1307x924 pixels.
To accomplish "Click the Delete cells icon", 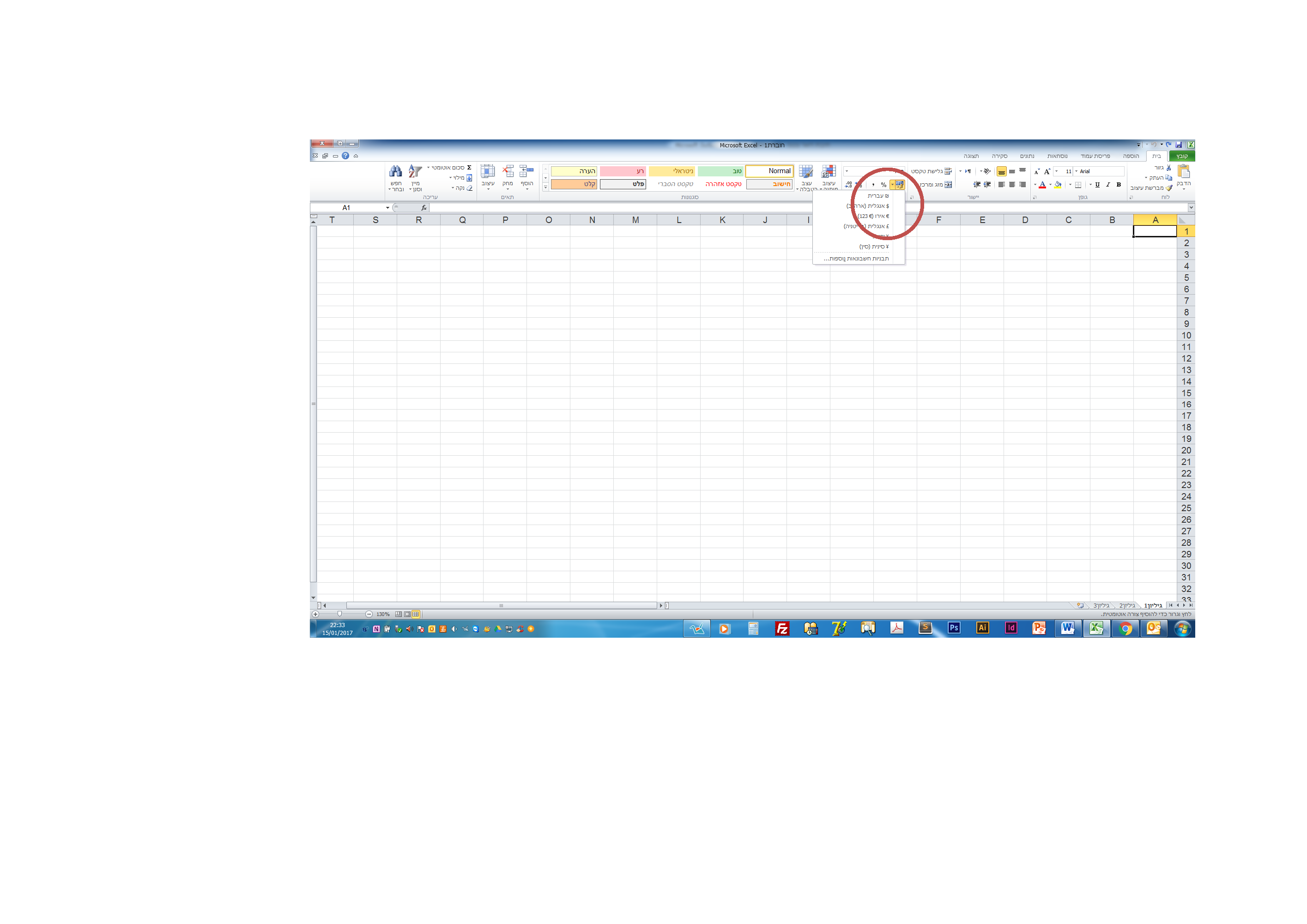I will point(508,171).
